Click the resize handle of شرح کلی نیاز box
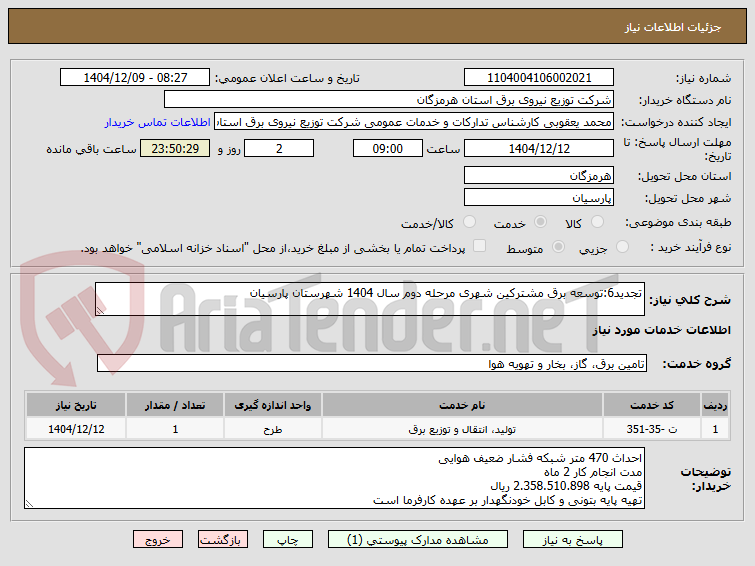Screen dimensions: 755x566 coord(100,311)
